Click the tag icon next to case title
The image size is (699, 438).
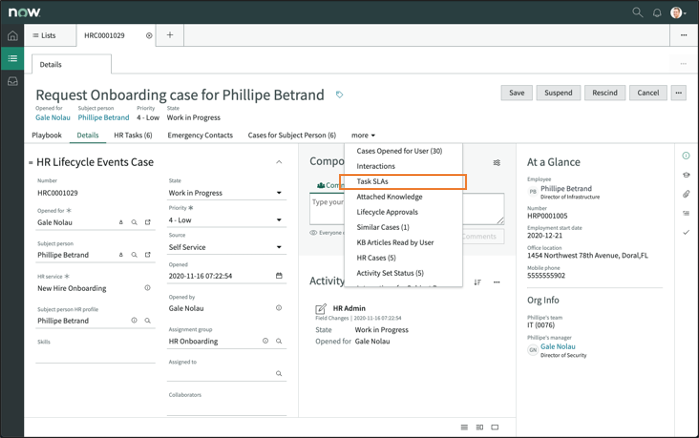pos(339,94)
